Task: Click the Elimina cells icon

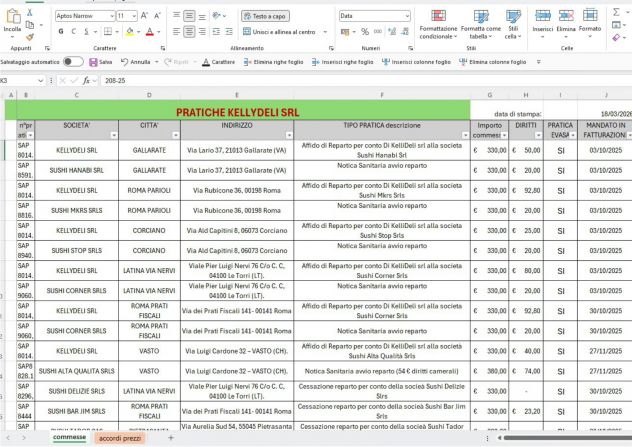Action: [566, 16]
